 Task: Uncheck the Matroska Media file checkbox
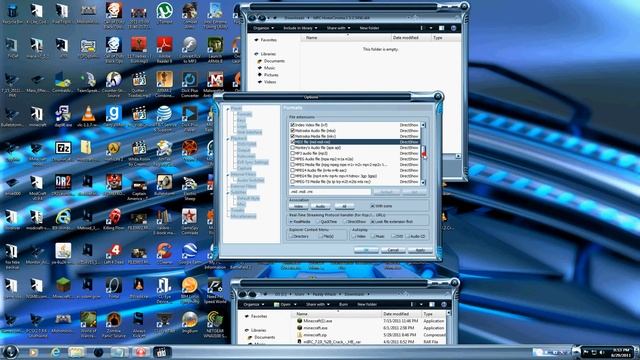[292, 136]
